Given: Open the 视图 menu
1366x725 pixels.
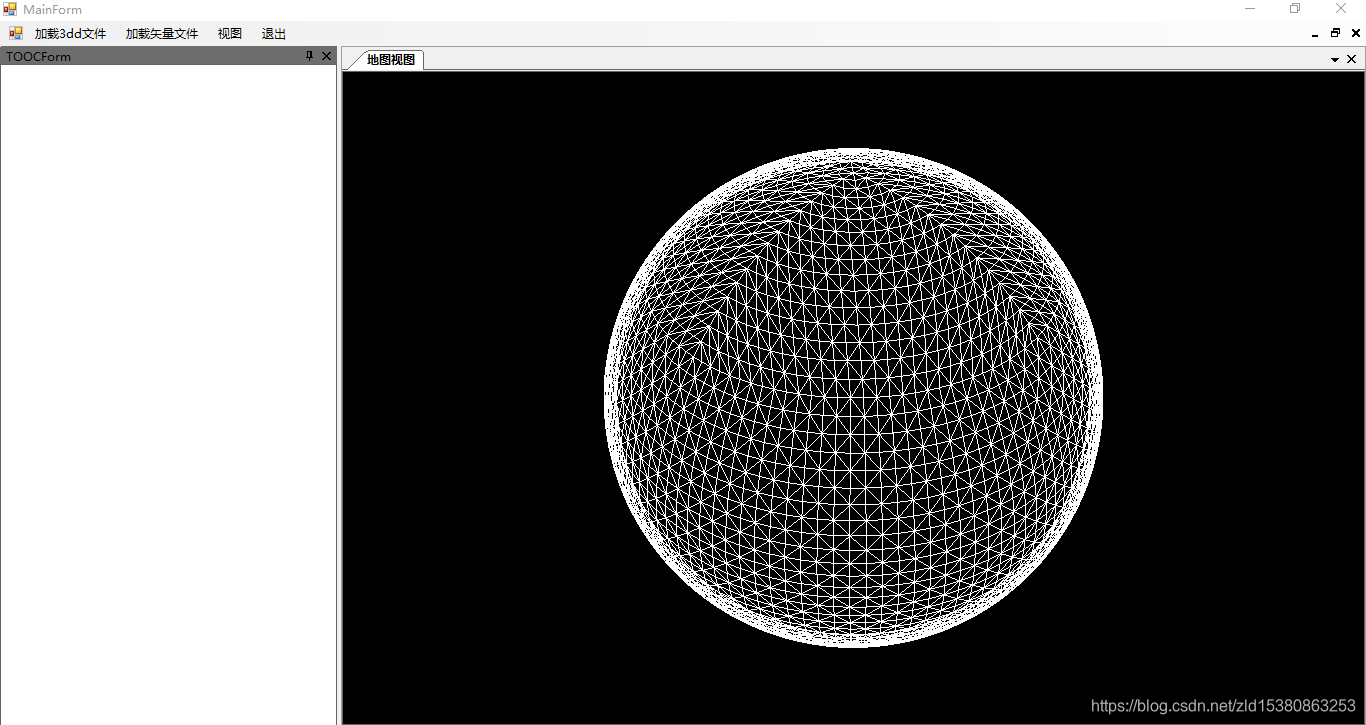Looking at the screenshot, I should click(x=230, y=33).
